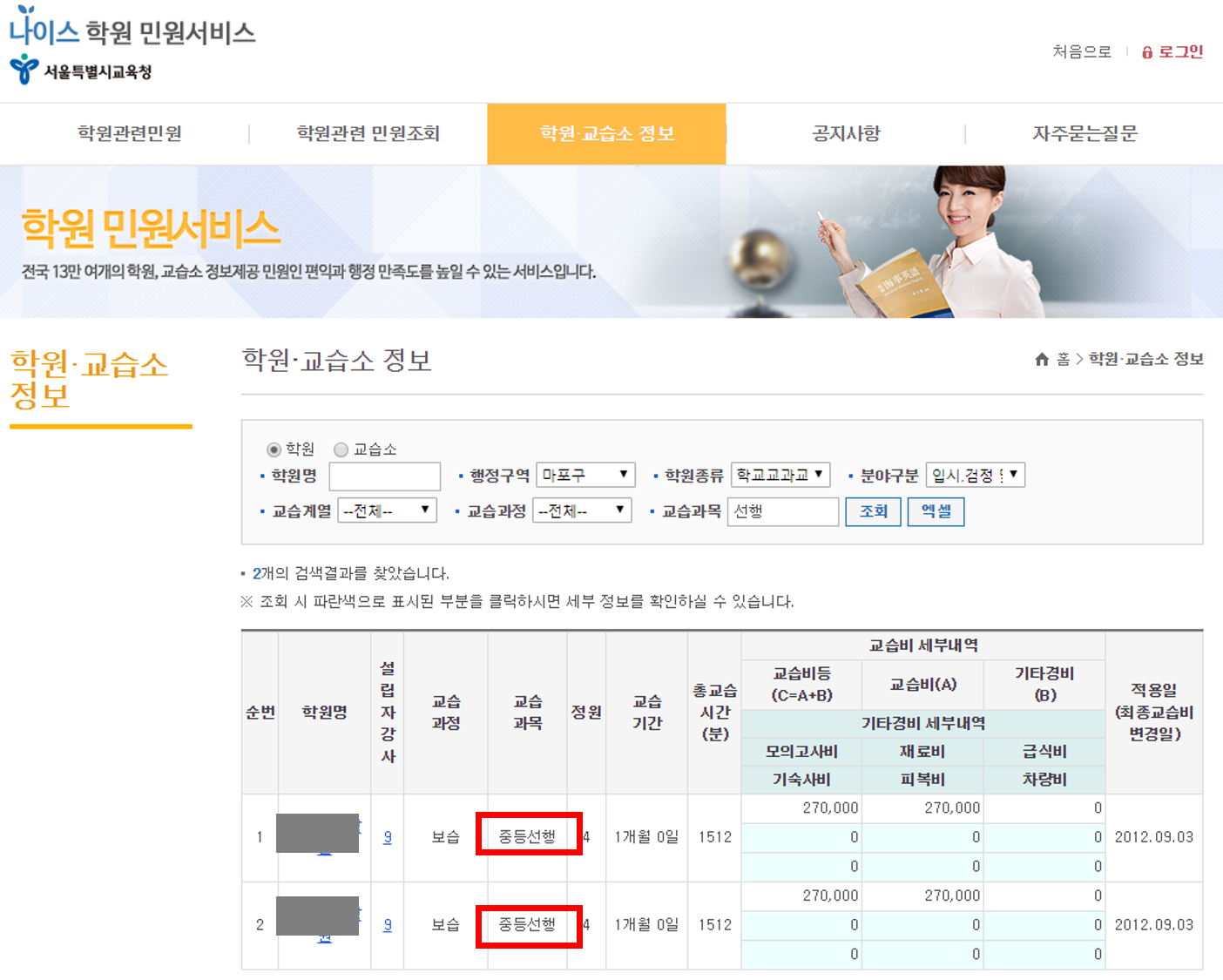Open the 교습계열 dropdown

[x=387, y=510]
